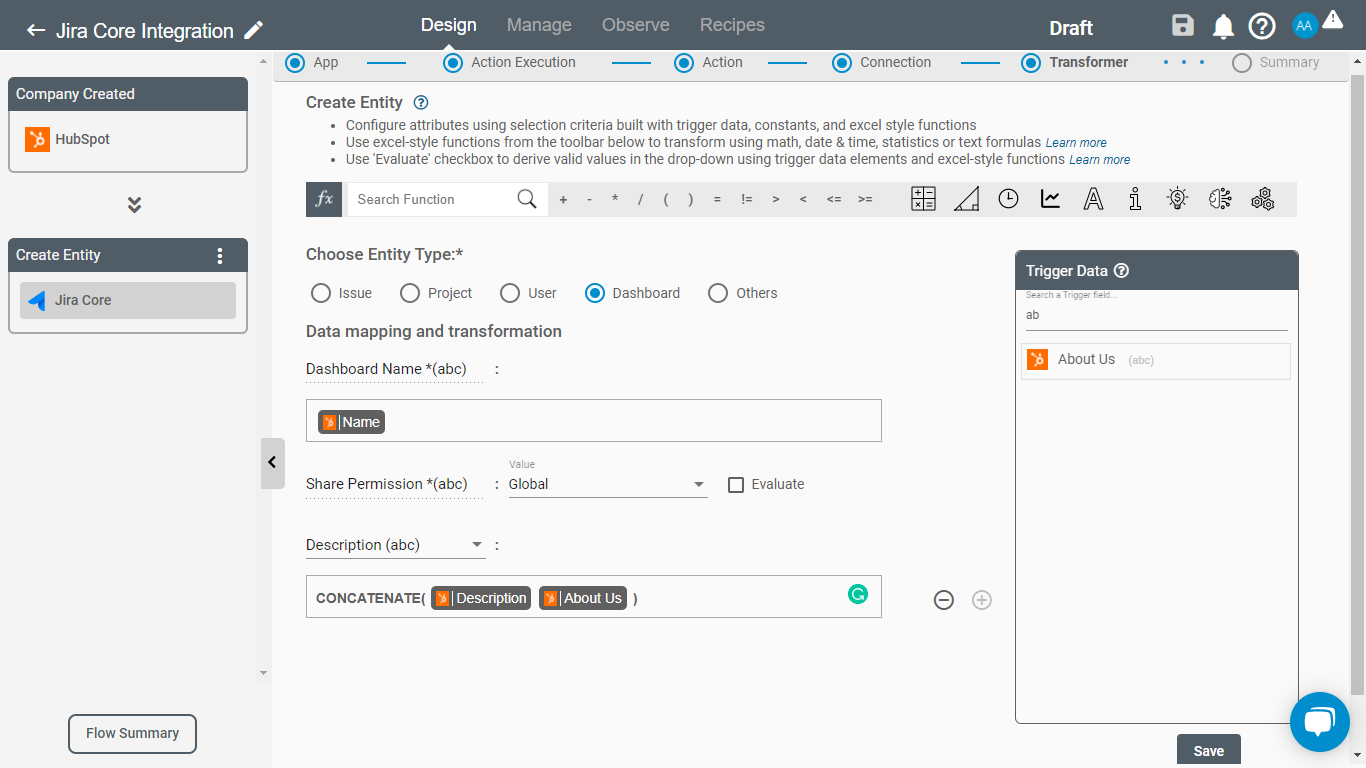Insert the not-equal operator
Viewport: 1366px width, 768px height.
(746, 199)
